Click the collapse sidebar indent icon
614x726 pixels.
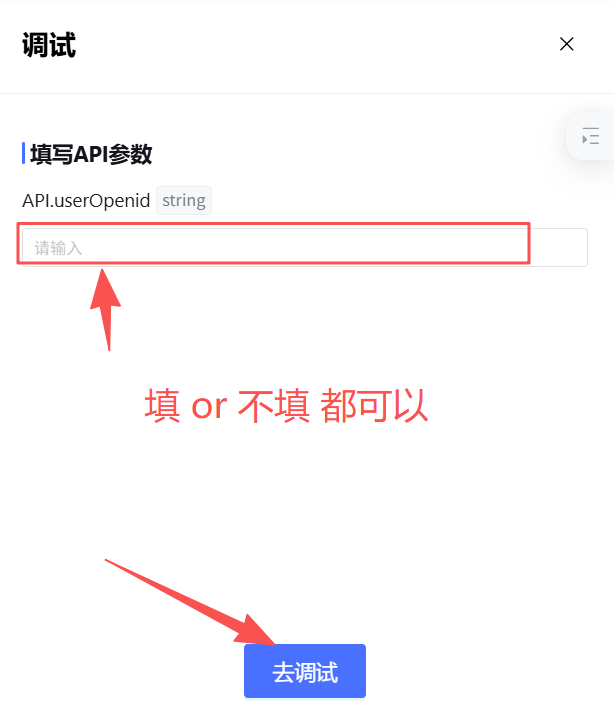[590, 136]
